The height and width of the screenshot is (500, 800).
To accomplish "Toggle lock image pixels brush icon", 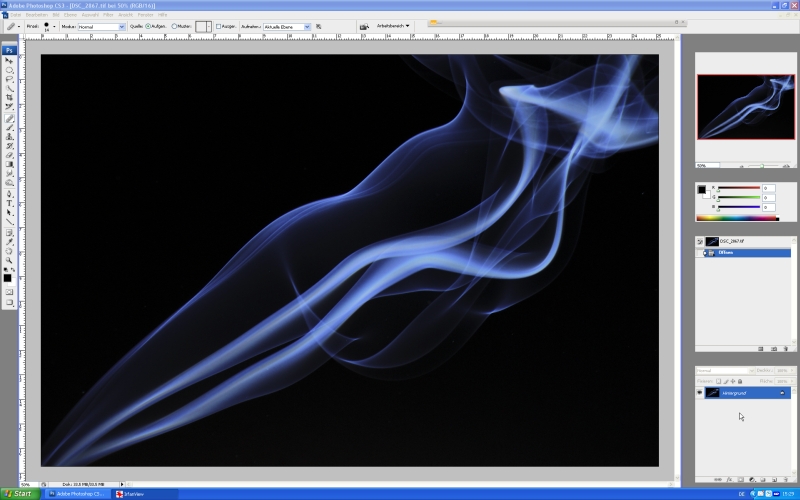I will [x=726, y=381].
